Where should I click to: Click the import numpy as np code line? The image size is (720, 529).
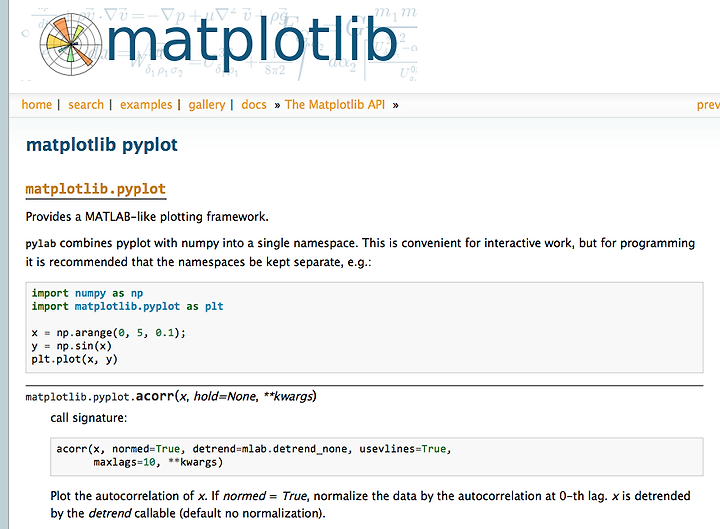click(x=87, y=293)
